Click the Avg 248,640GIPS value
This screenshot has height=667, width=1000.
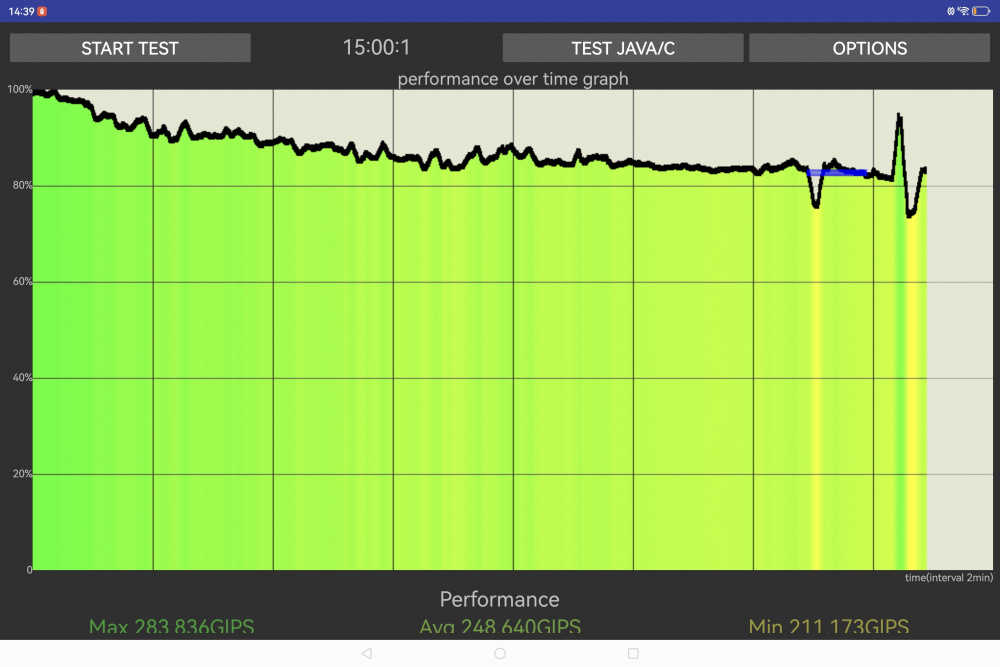click(500, 628)
